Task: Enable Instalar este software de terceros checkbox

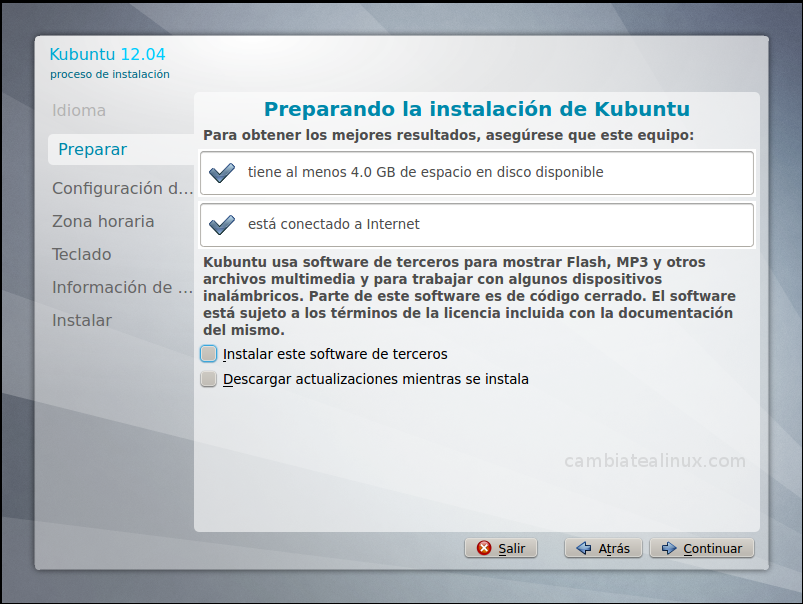Action: click(x=208, y=354)
